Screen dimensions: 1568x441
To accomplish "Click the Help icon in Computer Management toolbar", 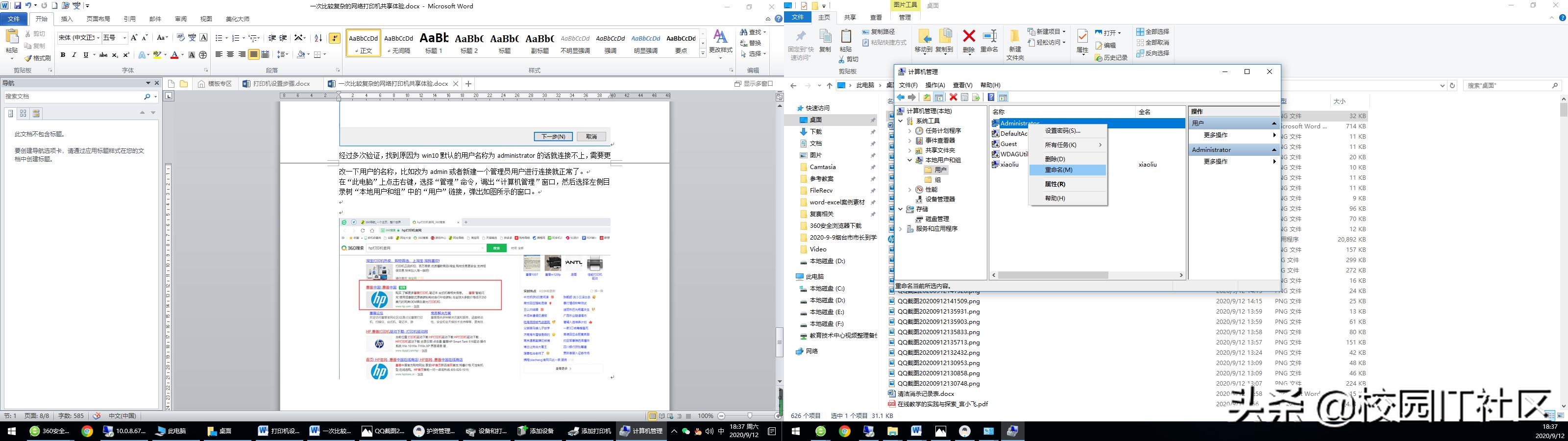I will point(992,97).
